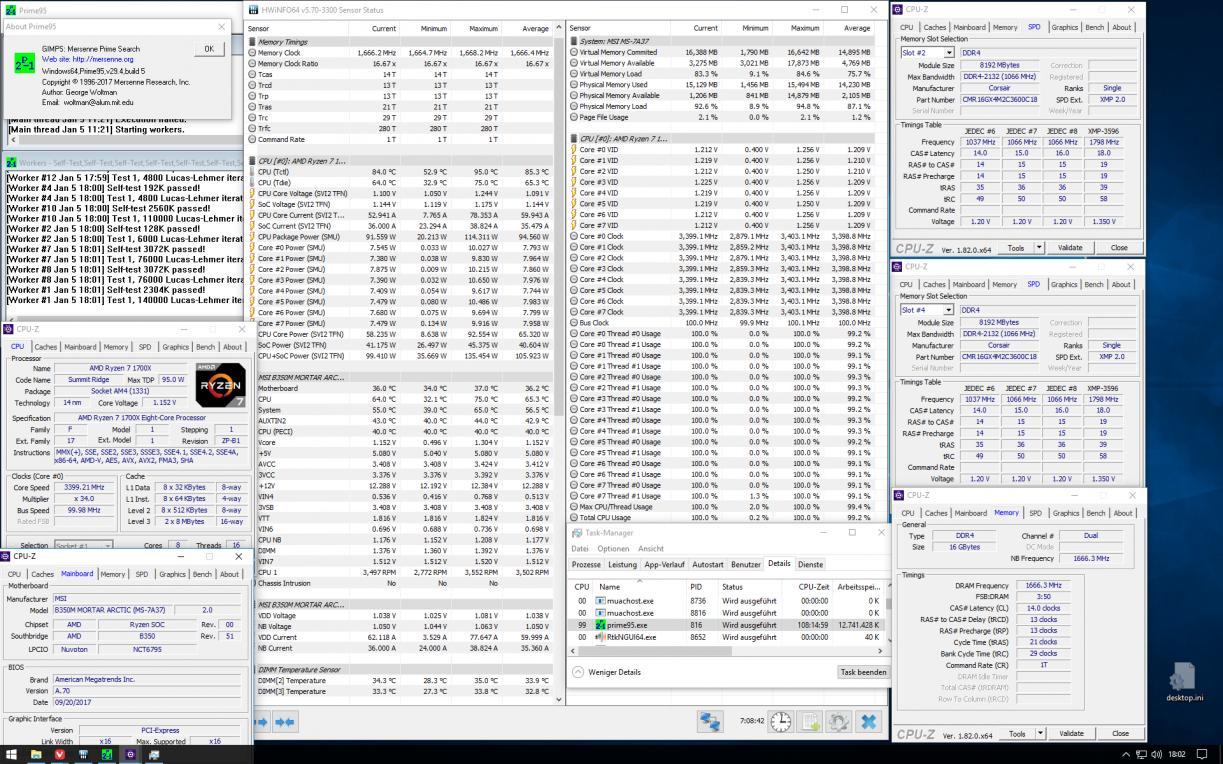Viewport: 1223px width, 764px height.
Task: Open HWiNFO network remote monitoring icon
Action: tap(710, 721)
